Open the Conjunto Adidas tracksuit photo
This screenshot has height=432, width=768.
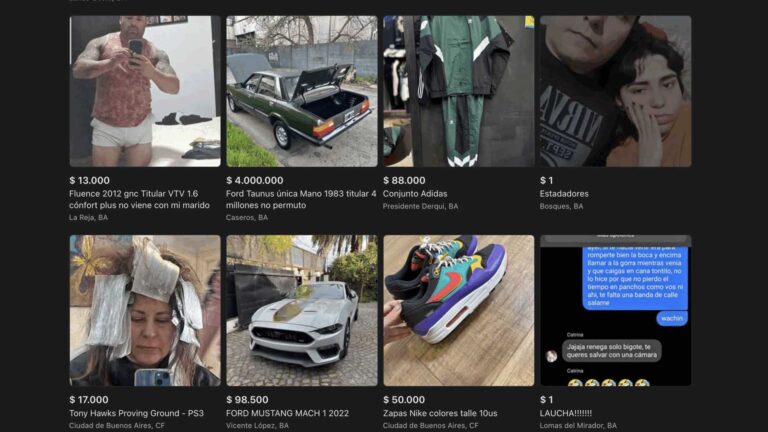(x=459, y=91)
